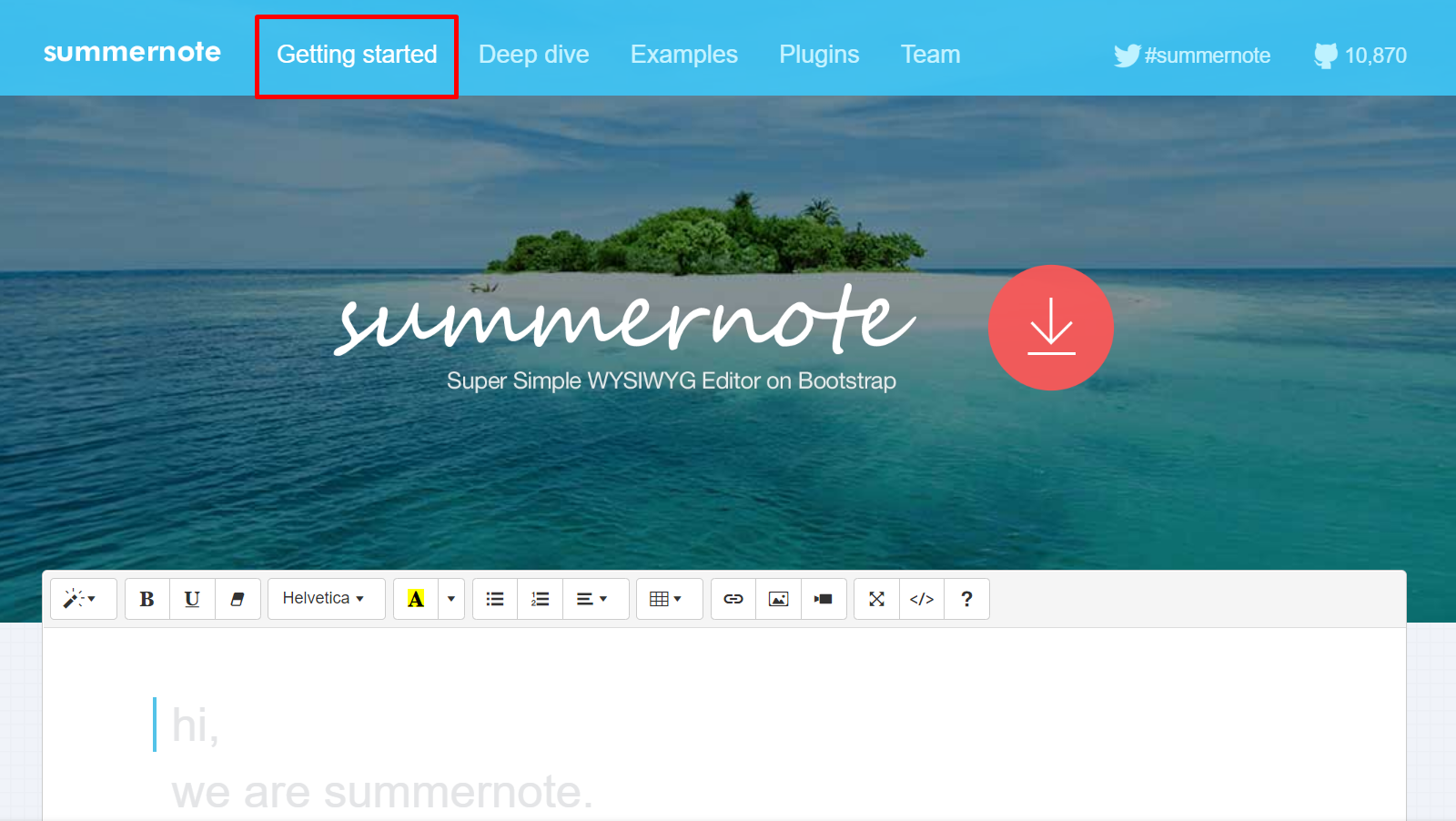Viewport: 1456px width, 821px height.
Task: Open the #summernote Twitter link
Action: pyautogui.click(x=1192, y=56)
